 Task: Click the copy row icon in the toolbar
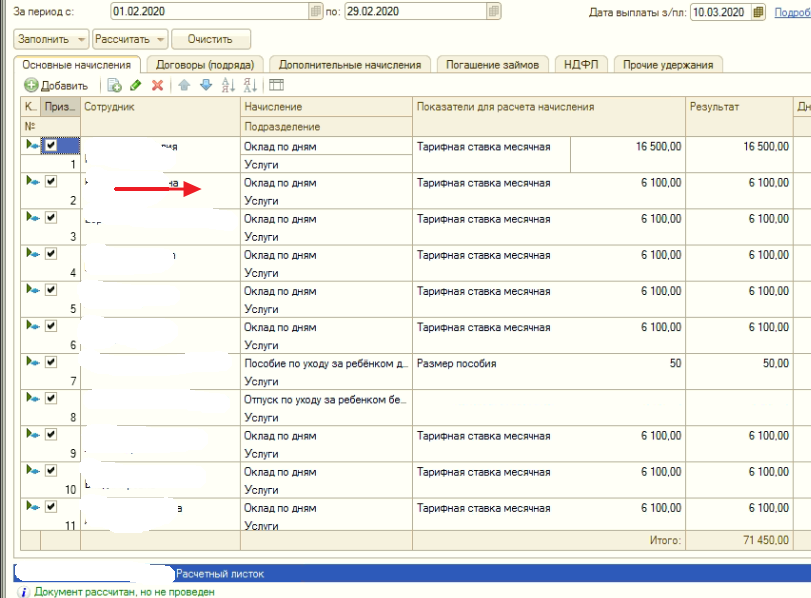click(115, 86)
